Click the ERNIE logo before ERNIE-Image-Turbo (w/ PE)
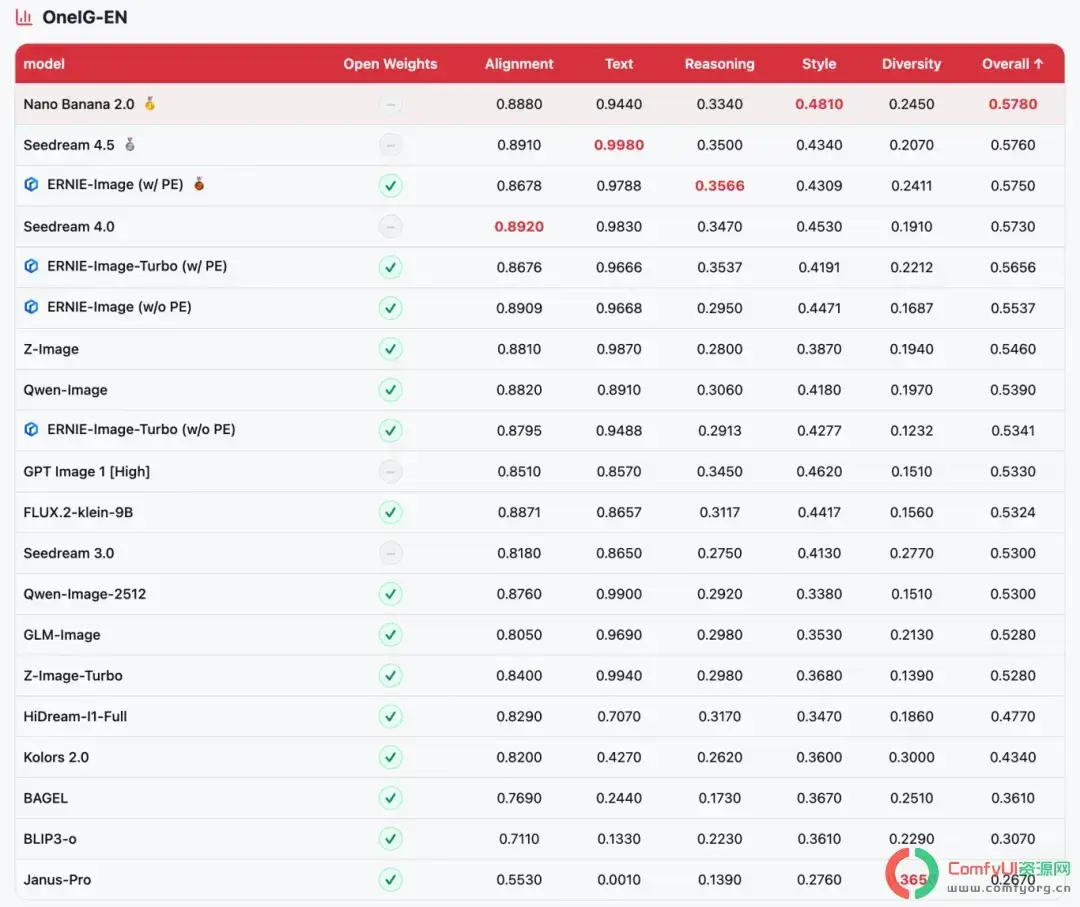This screenshot has height=907, width=1080. pyautogui.click(x=31, y=266)
